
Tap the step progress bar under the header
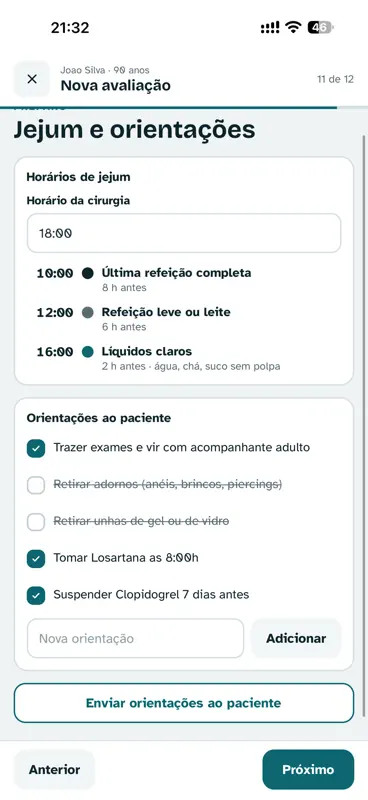tap(184, 108)
